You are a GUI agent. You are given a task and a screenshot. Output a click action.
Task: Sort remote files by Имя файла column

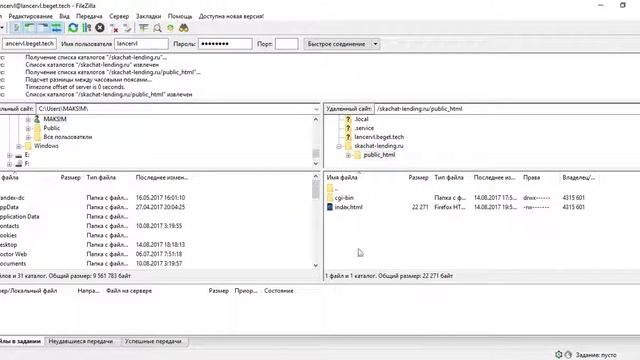(x=342, y=178)
